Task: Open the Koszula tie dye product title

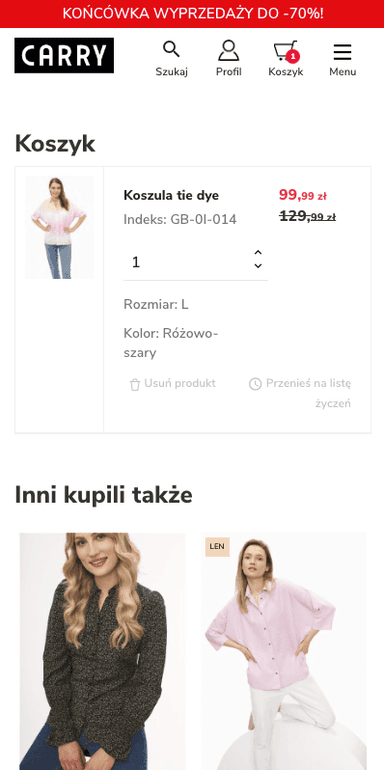Action: 171,195
